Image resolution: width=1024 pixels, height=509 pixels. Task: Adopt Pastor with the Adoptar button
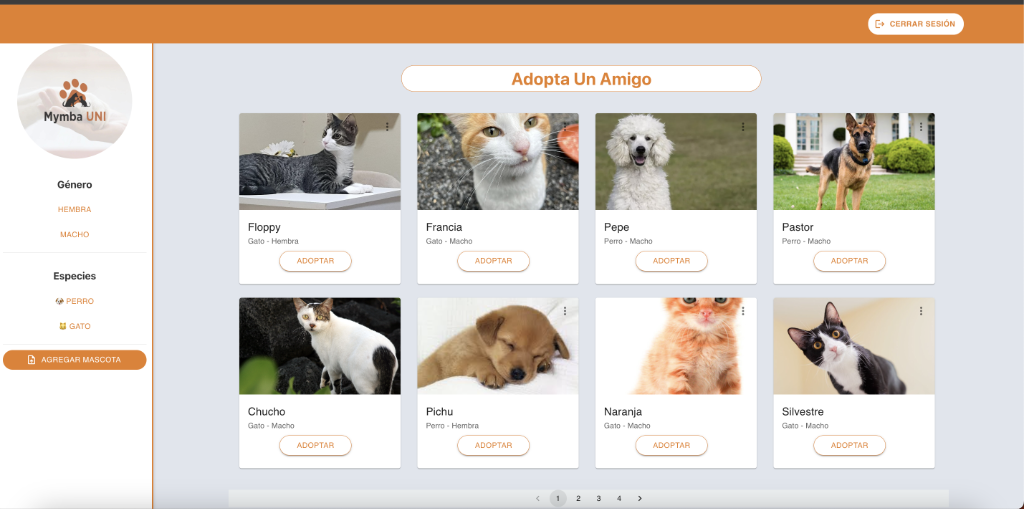(850, 261)
